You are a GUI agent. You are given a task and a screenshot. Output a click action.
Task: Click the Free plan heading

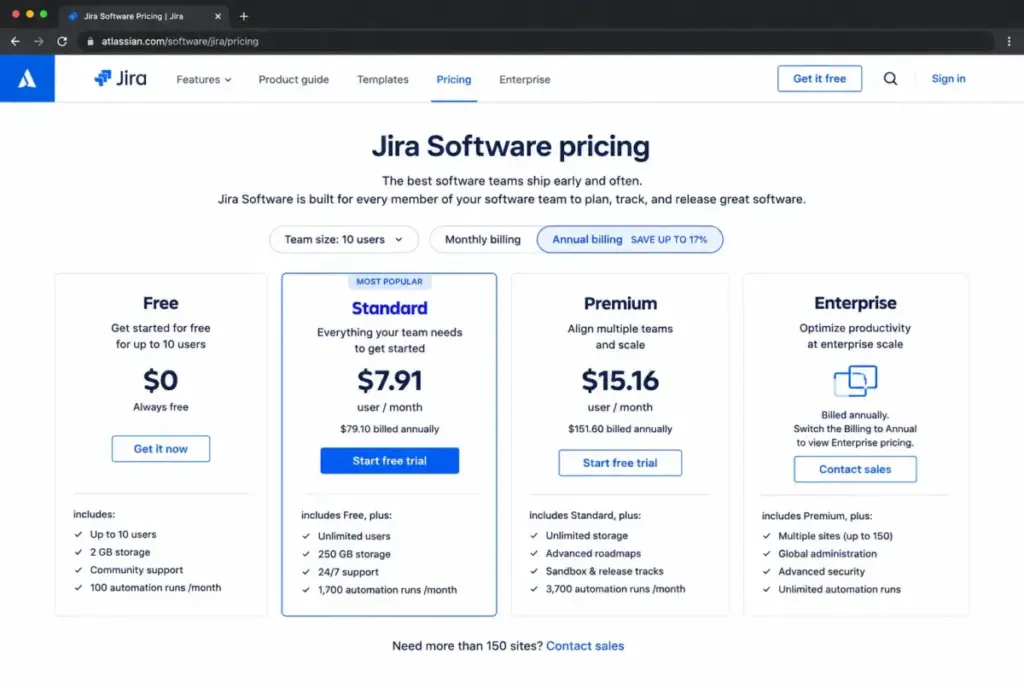(161, 303)
